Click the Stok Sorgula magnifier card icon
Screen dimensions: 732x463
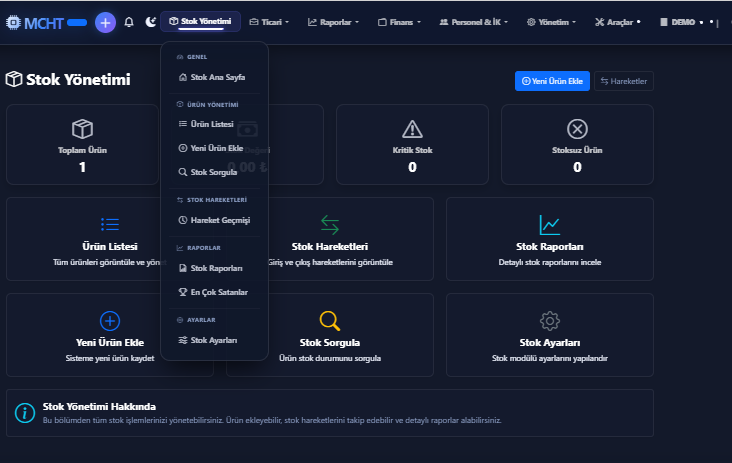point(330,321)
